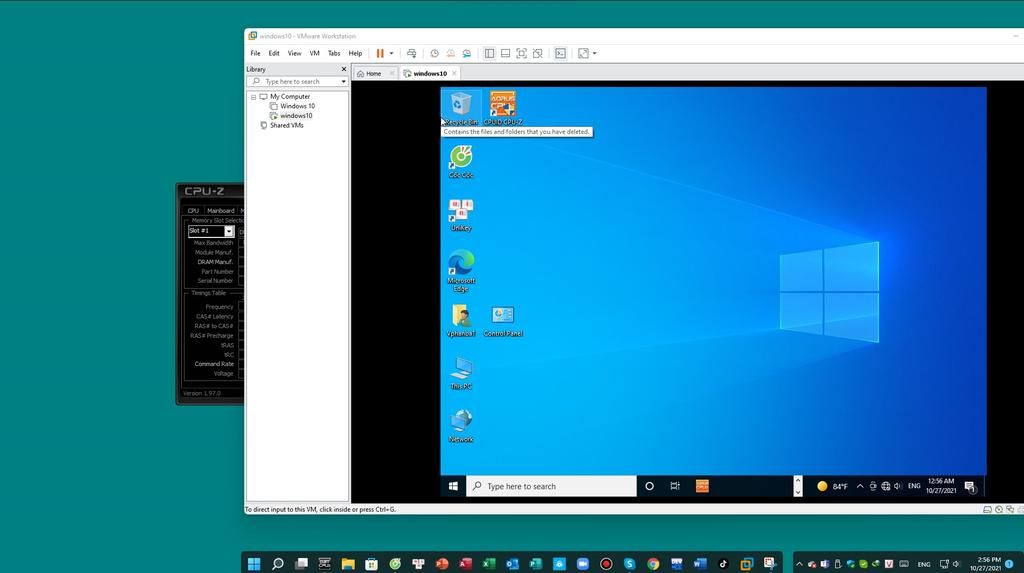1024x573 pixels.
Task: Click the console view toolbar icon
Action: click(560, 54)
